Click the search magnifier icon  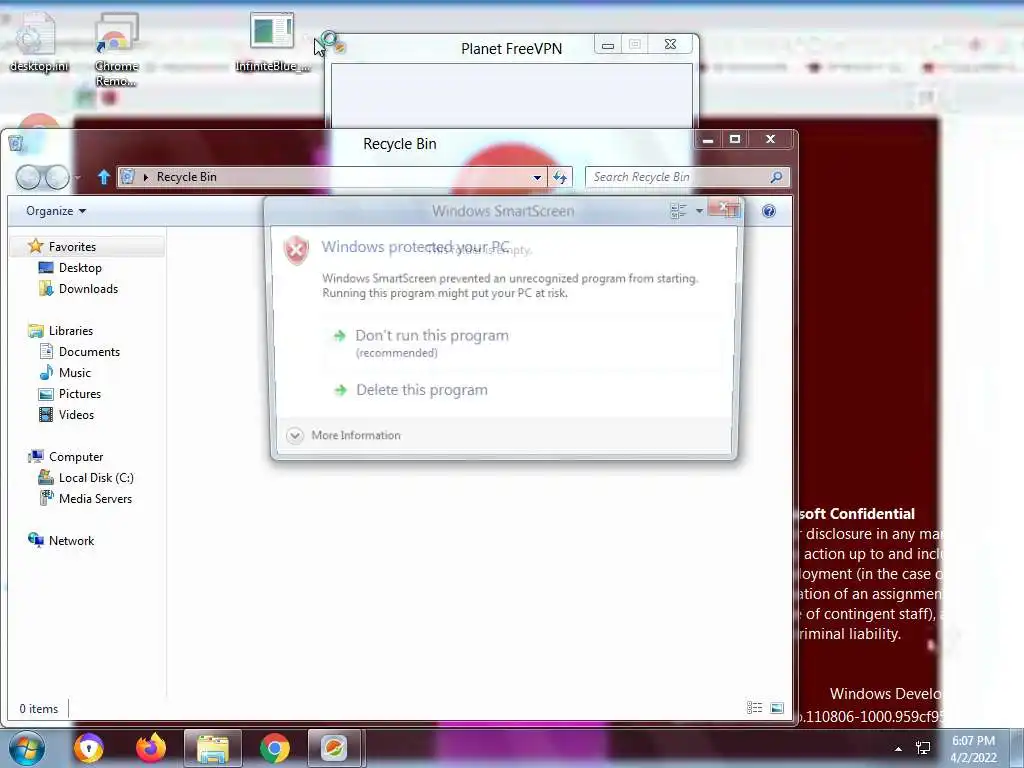coord(776,177)
